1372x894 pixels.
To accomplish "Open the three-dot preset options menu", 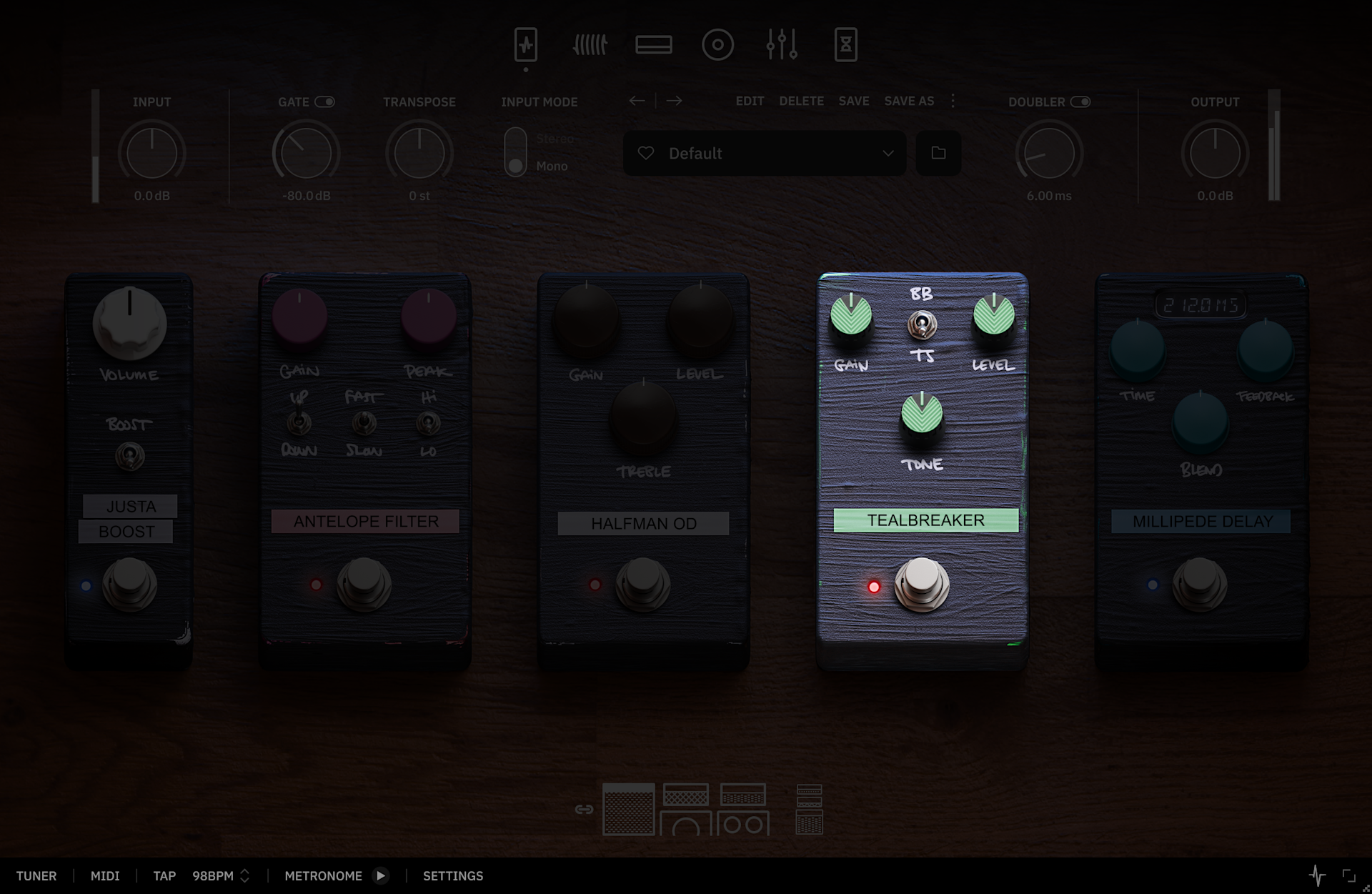I will pos(953,101).
